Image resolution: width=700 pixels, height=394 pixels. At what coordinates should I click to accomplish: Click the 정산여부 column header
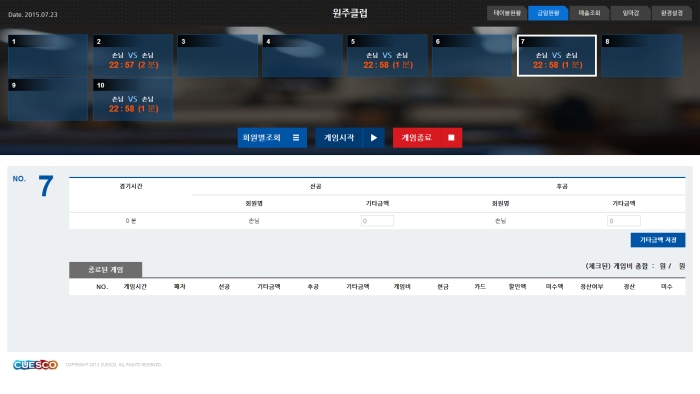pos(592,287)
